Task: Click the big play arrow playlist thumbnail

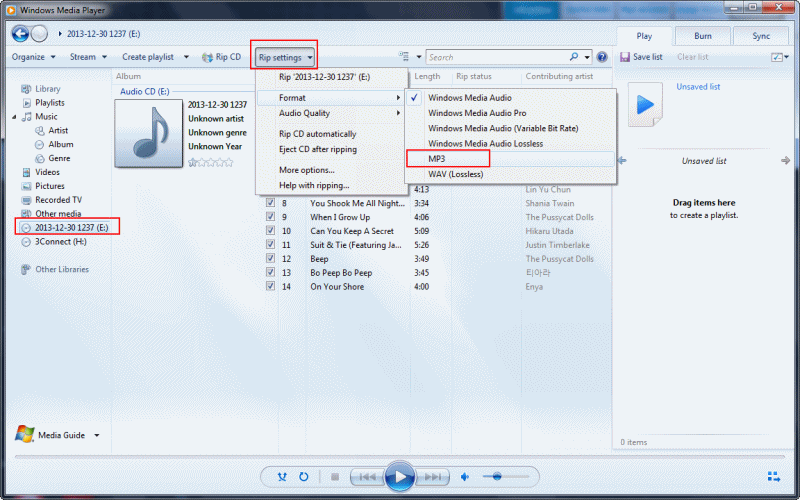Action: coord(645,105)
